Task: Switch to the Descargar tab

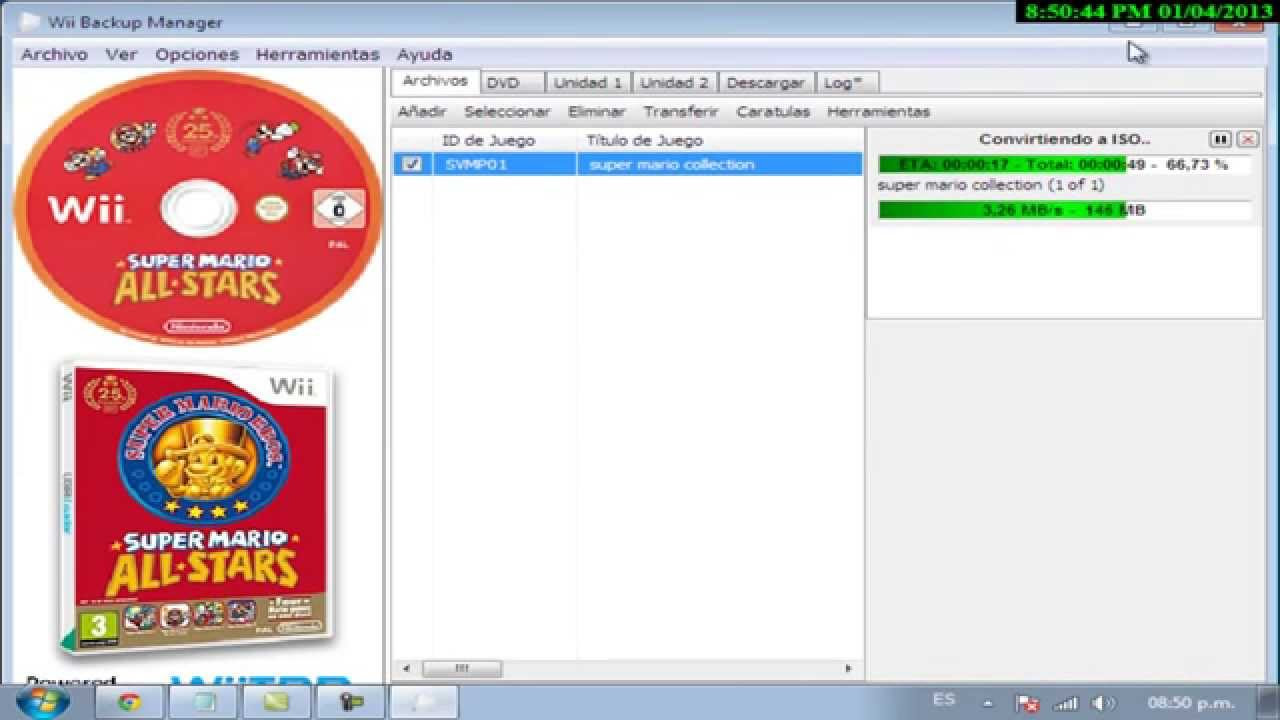Action: 766,83
